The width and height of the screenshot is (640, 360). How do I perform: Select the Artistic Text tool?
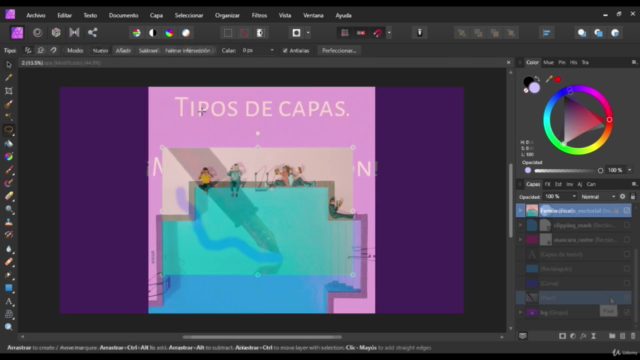coord(9,302)
